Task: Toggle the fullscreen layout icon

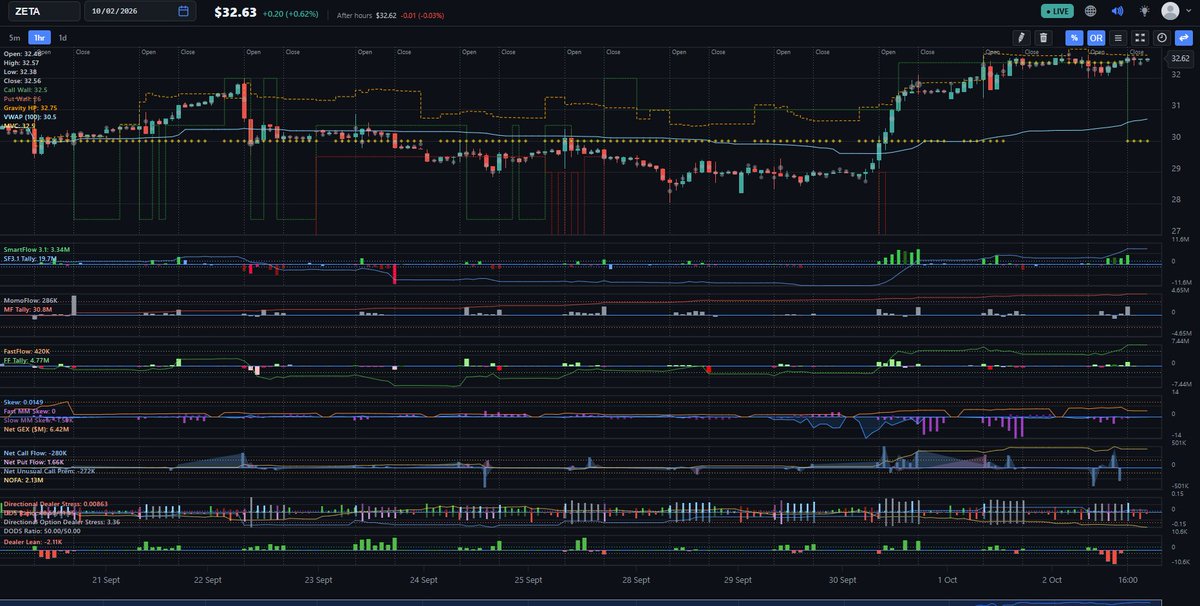Action: point(1140,37)
